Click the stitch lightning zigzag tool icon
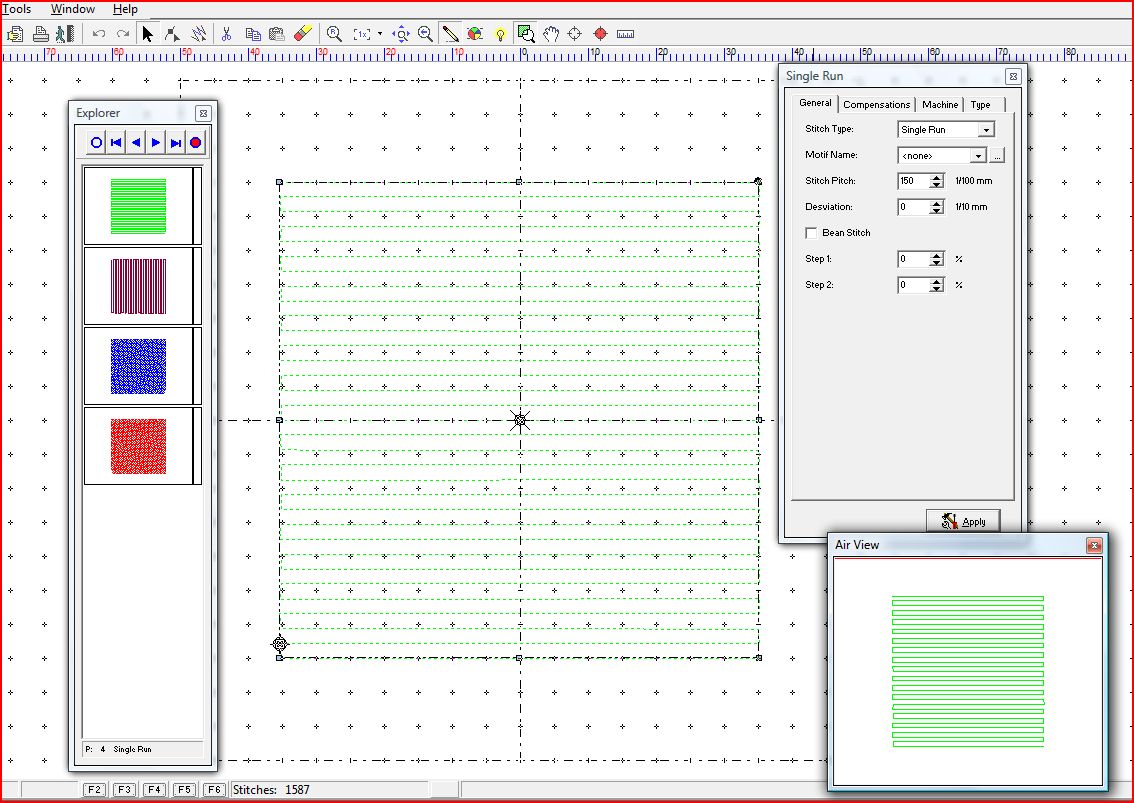1134x803 pixels. click(x=198, y=34)
